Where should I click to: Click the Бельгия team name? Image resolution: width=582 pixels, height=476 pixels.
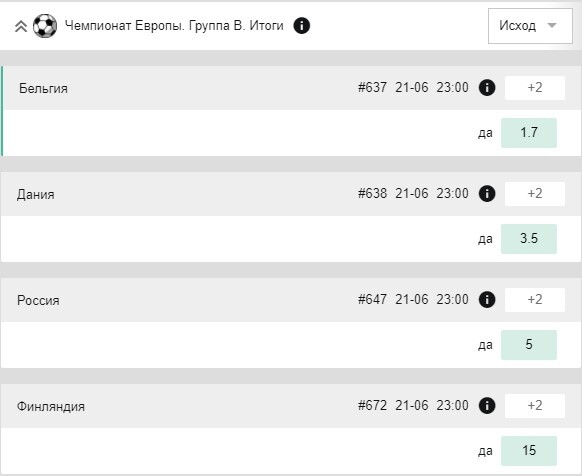[x=43, y=89]
